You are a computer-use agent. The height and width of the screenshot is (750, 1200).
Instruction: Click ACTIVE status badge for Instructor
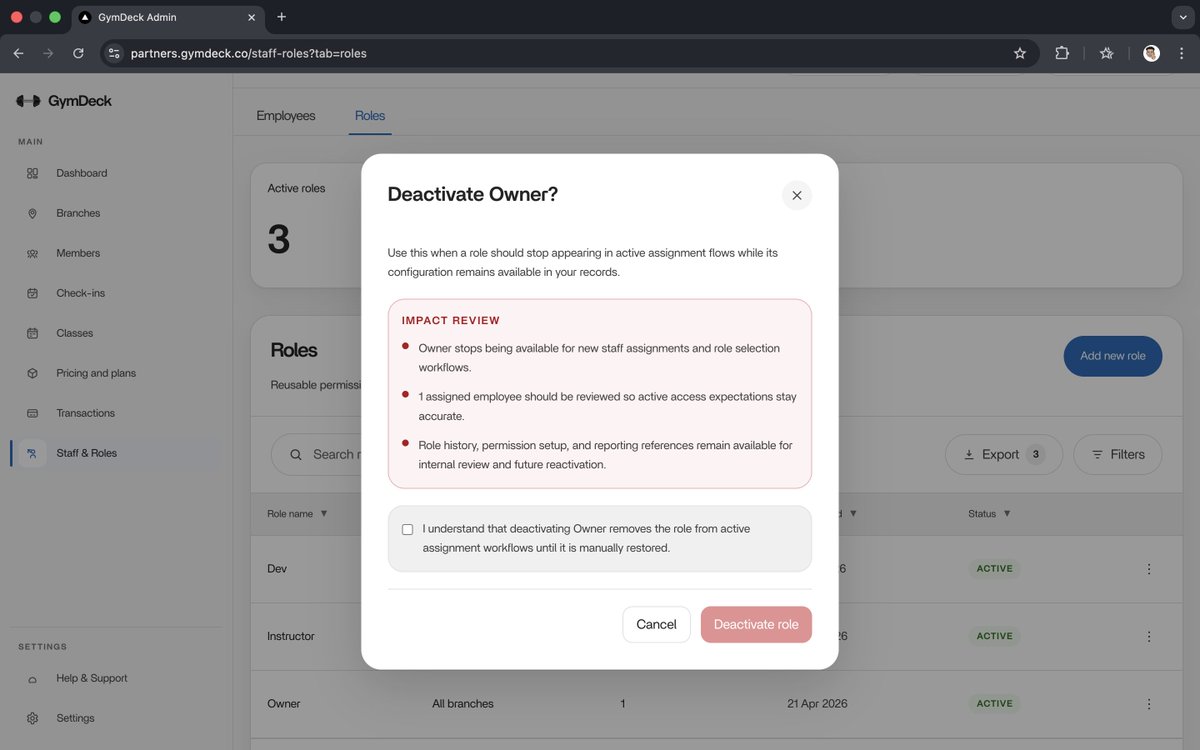coord(994,636)
